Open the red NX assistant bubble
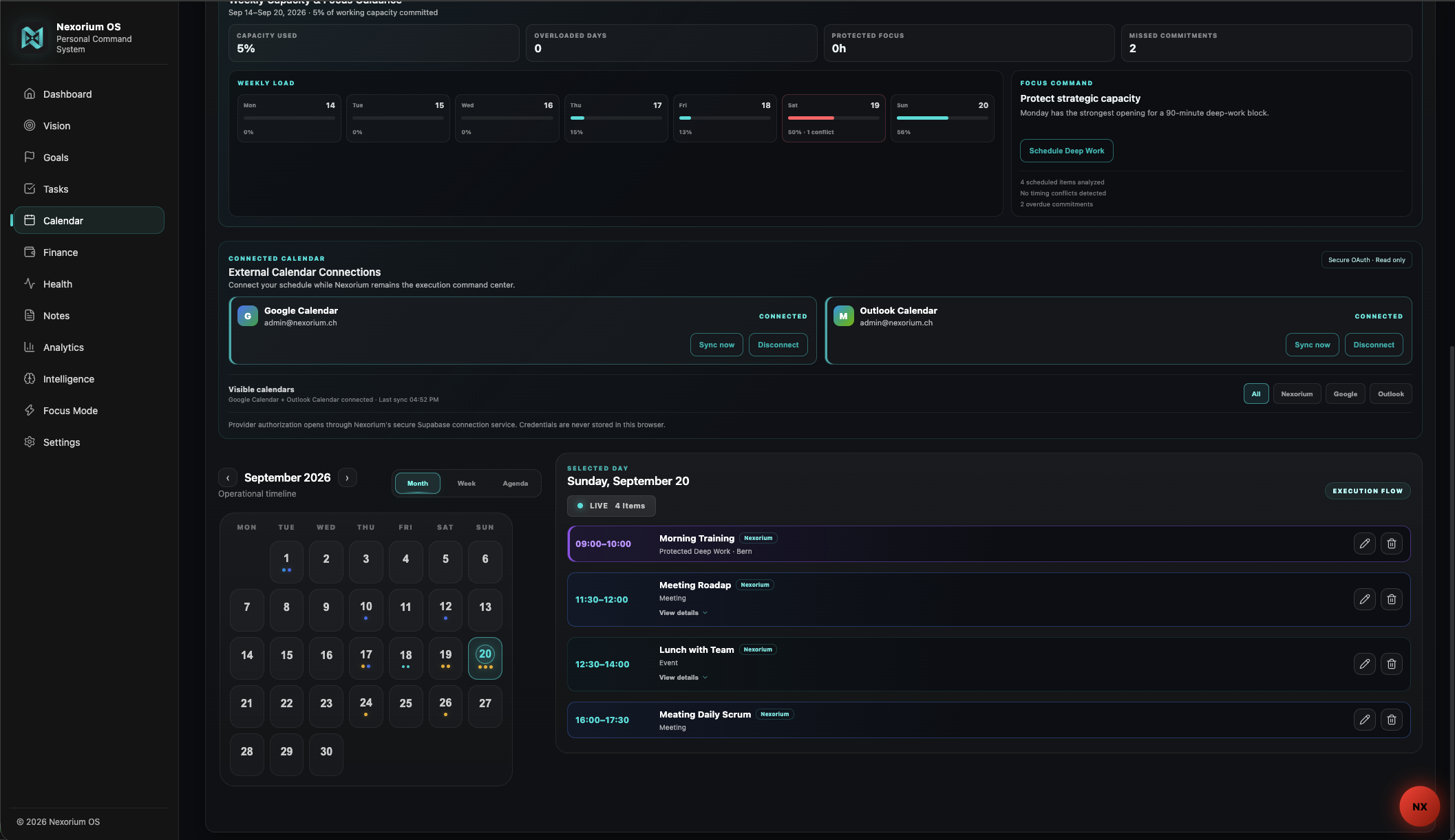Image resolution: width=1455 pixels, height=840 pixels. (1419, 806)
